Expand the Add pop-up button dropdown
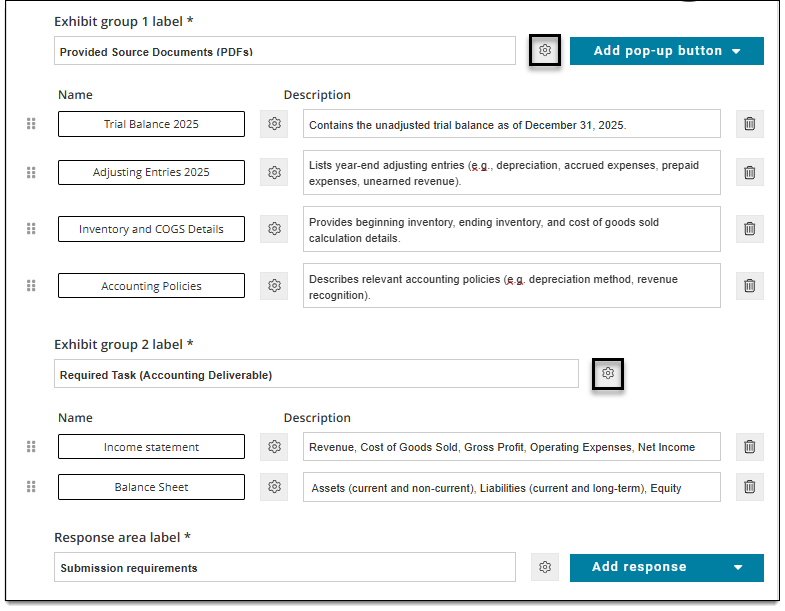Screen dimensions: 785x611 (736, 51)
